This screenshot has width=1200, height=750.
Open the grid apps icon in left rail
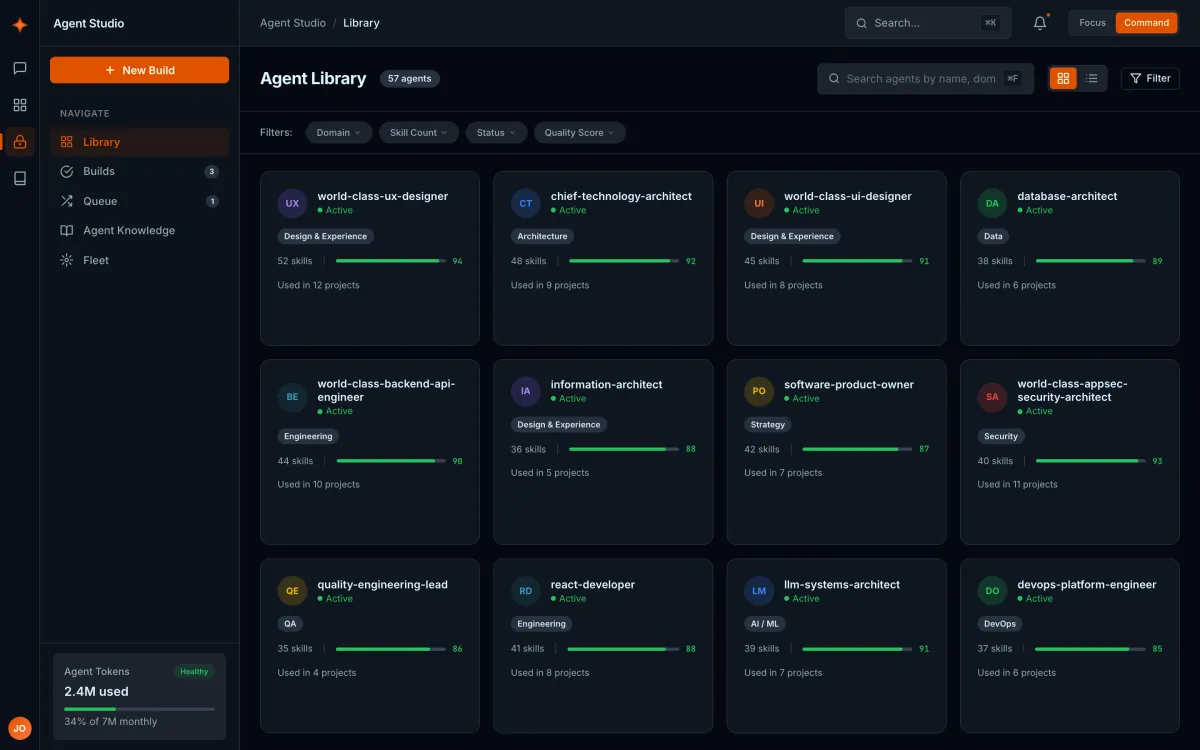pos(19,105)
